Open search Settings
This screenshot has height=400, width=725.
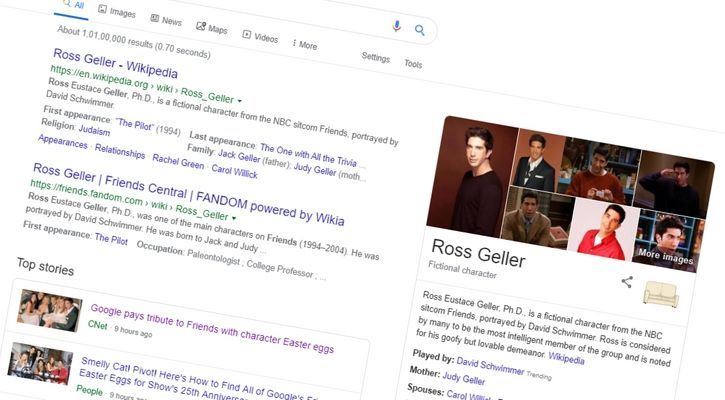(375, 57)
